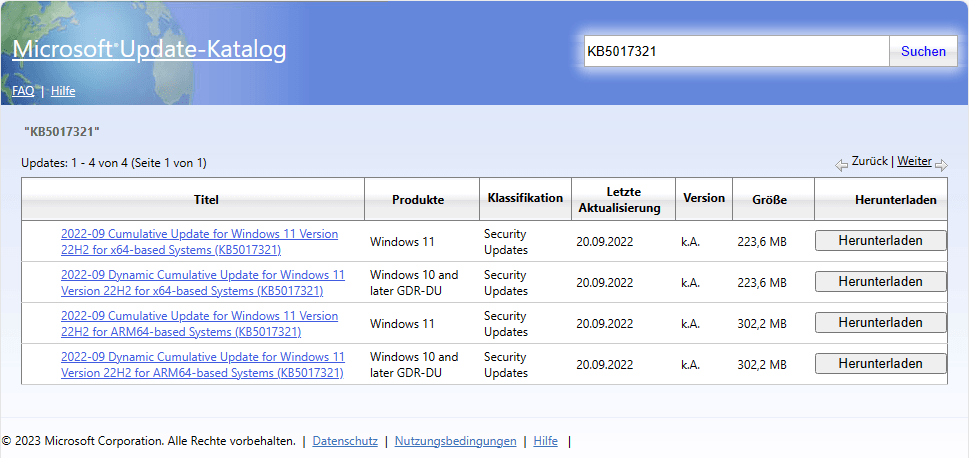Download the x64 Cumulative Update (Windows 11 row)
This screenshot has height=458, width=969.
pyautogui.click(x=881, y=240)
